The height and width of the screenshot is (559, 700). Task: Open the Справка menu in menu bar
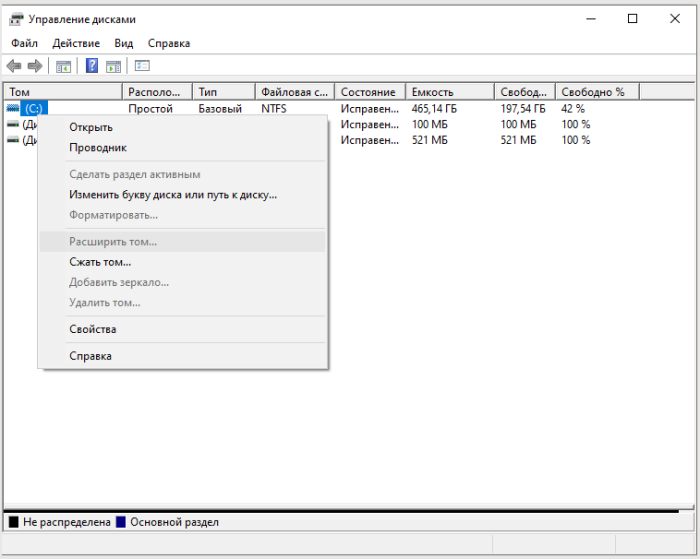(169, 43)
